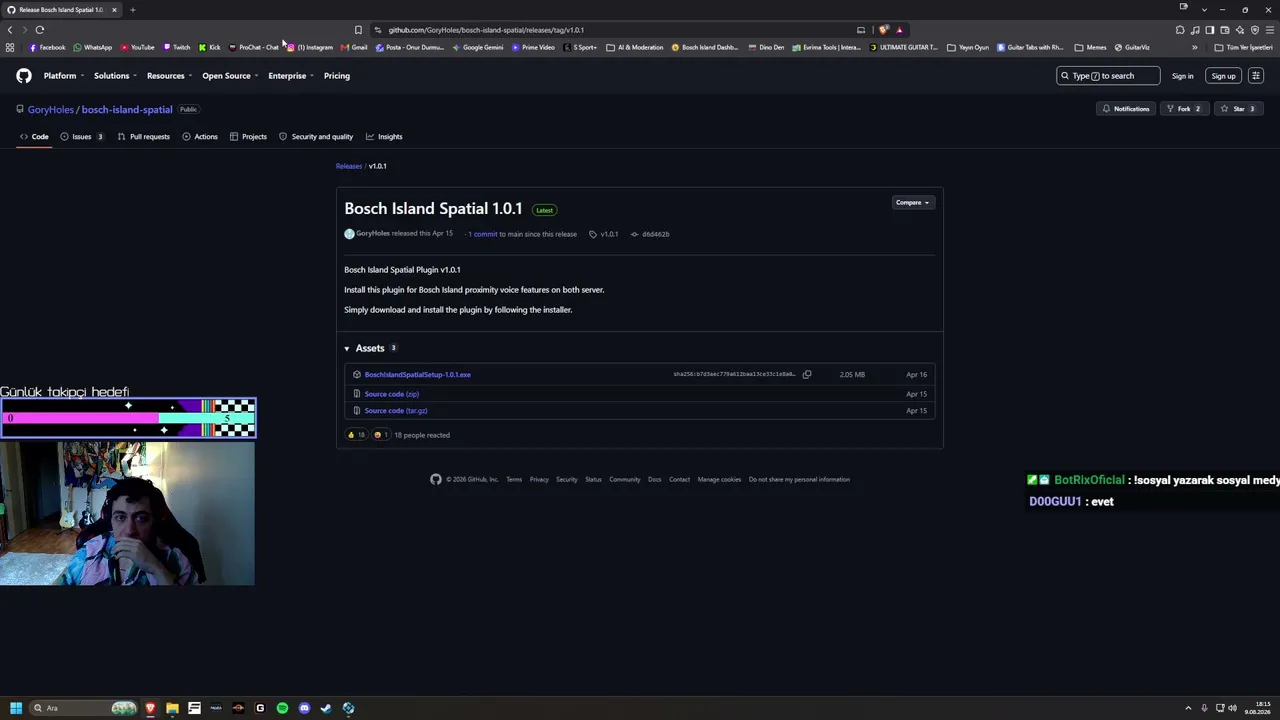
Task: Open the YouTube bookmark
Action: tap(138, 47)
